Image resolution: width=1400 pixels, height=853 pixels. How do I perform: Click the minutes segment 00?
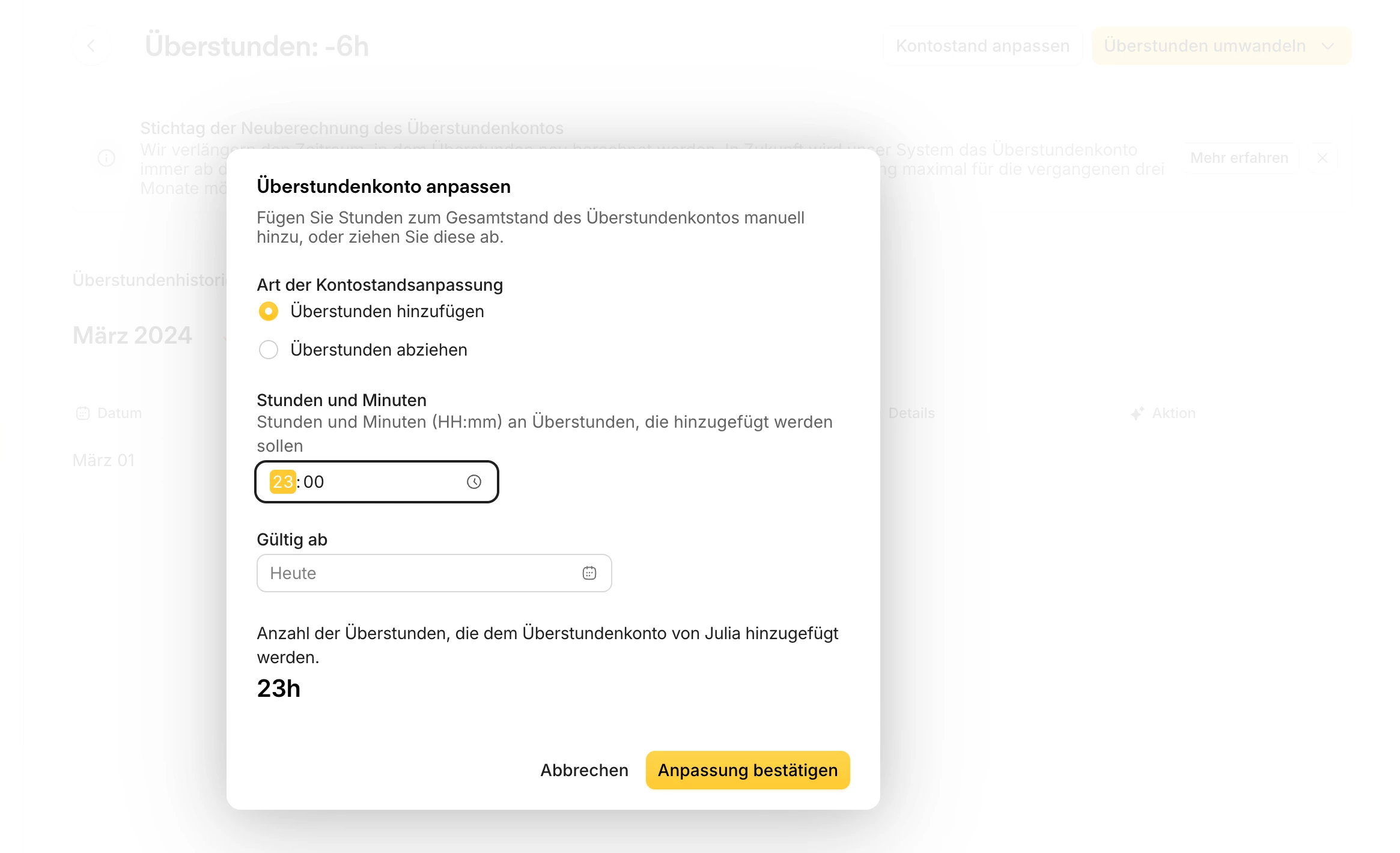point(314,482)
